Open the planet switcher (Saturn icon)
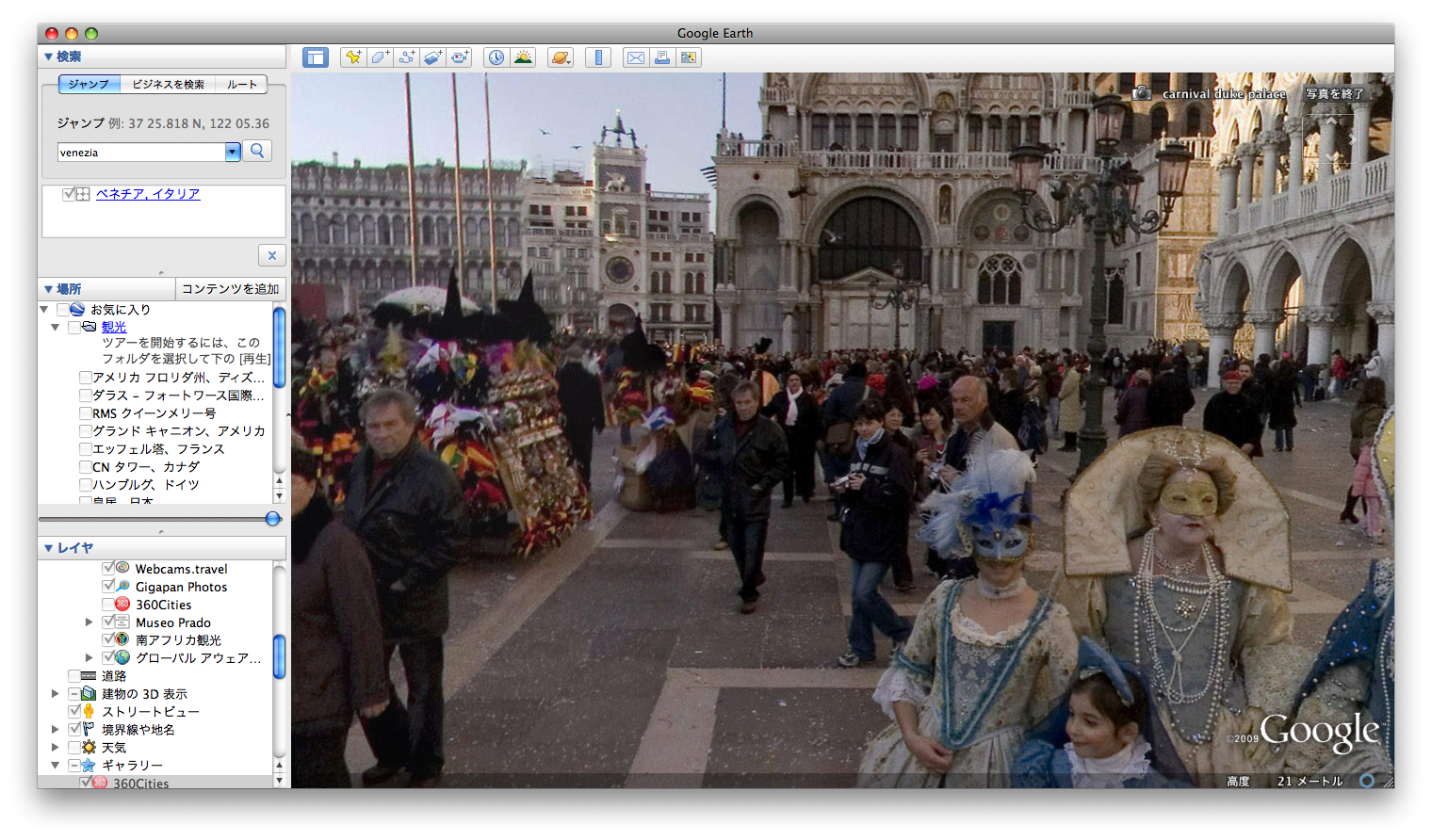Image resolution: width=1432 pixels, height=840 pixels. pyautogui.click(x=561, y=57)
